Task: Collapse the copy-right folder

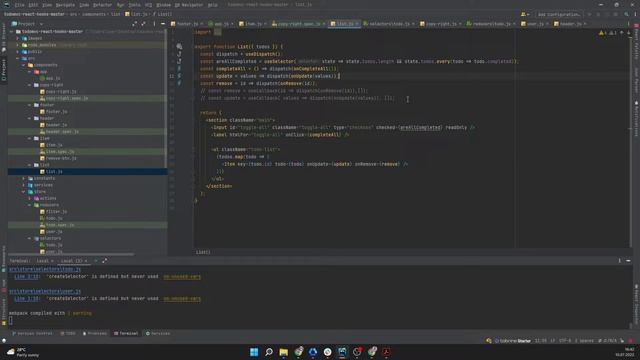Action: 30,85
